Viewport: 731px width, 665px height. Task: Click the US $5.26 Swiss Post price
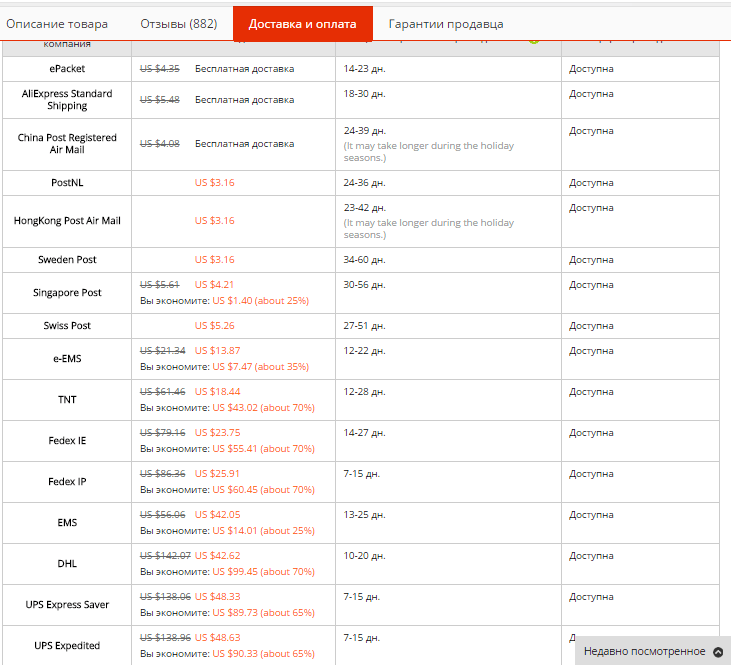tap(214, 326)
